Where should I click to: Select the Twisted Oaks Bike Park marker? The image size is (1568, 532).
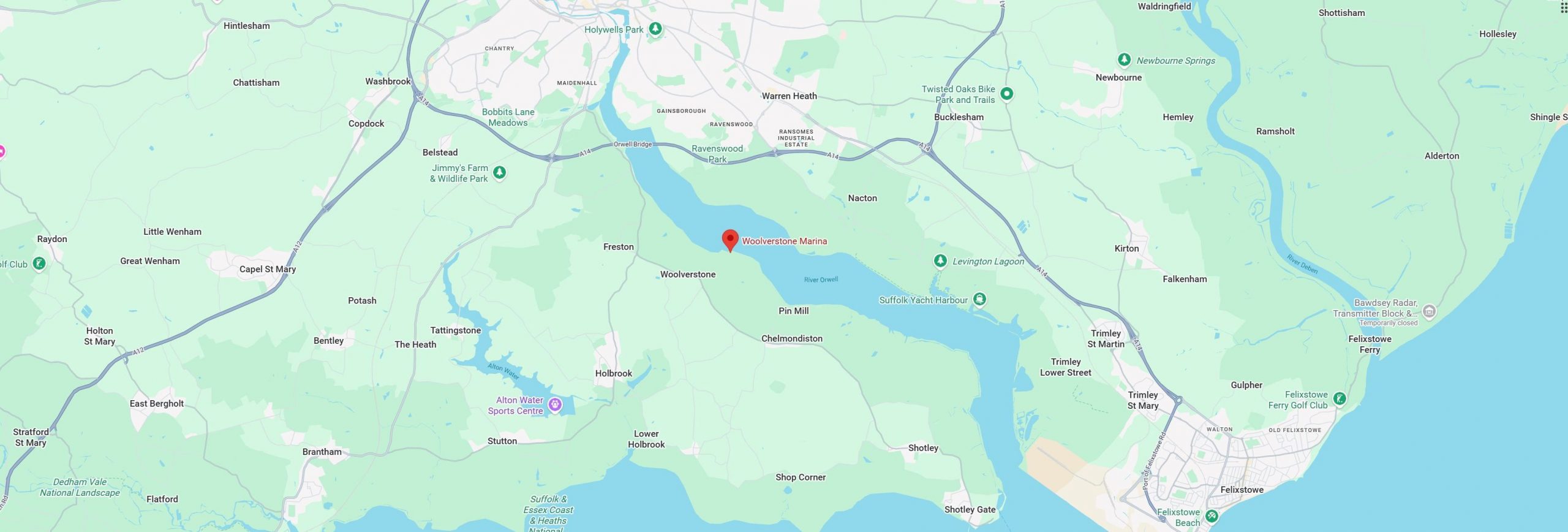pos(1007,94)
